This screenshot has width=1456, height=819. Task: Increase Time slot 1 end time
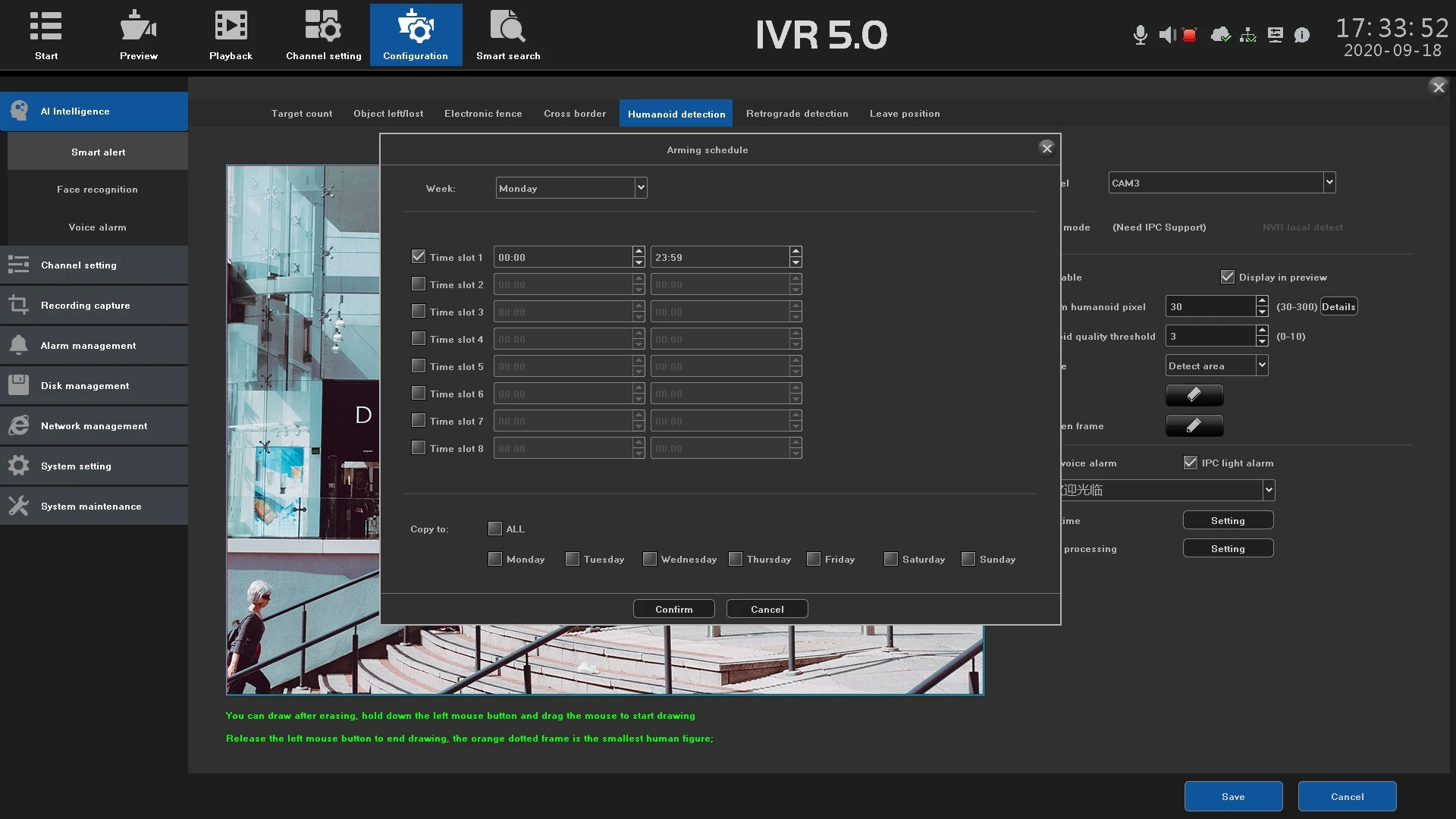(795, 252)
